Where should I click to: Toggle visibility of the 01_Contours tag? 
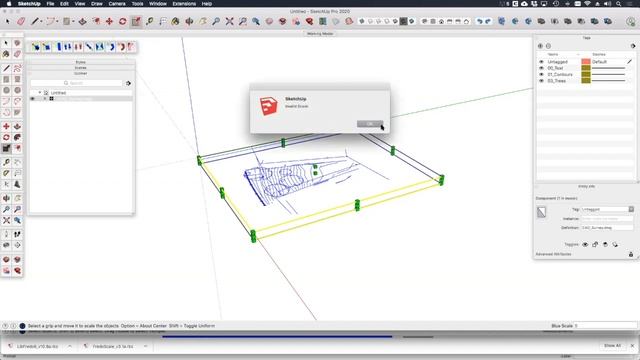click(x=542, y=75)
